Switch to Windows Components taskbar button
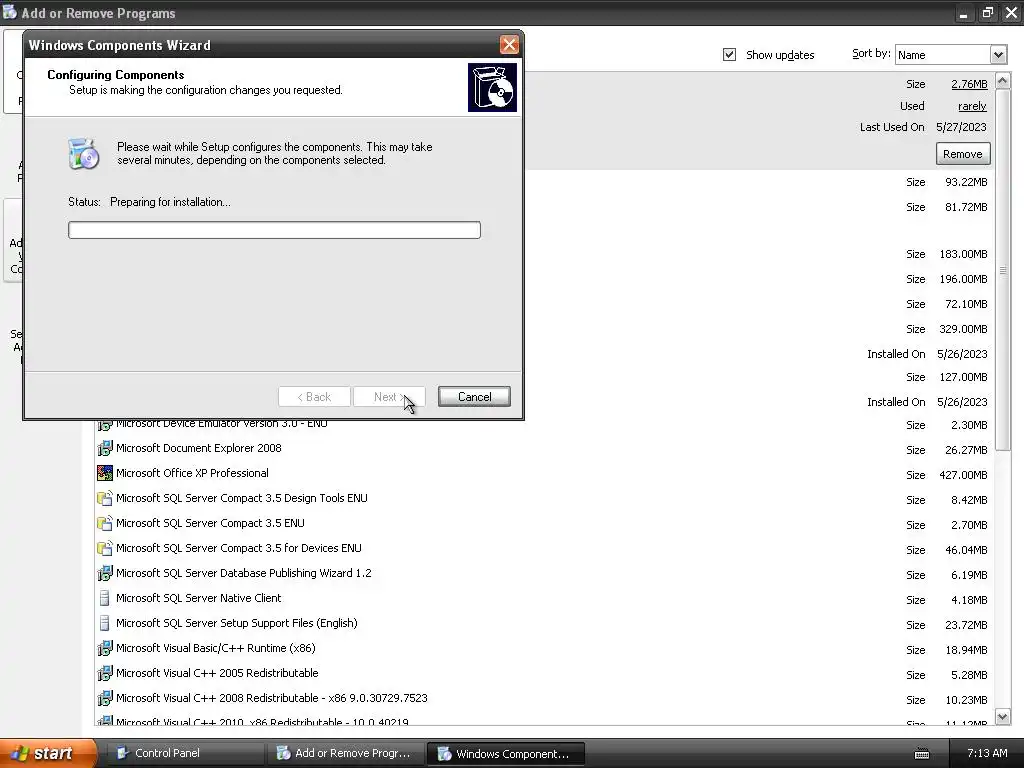 pos(505,753)
